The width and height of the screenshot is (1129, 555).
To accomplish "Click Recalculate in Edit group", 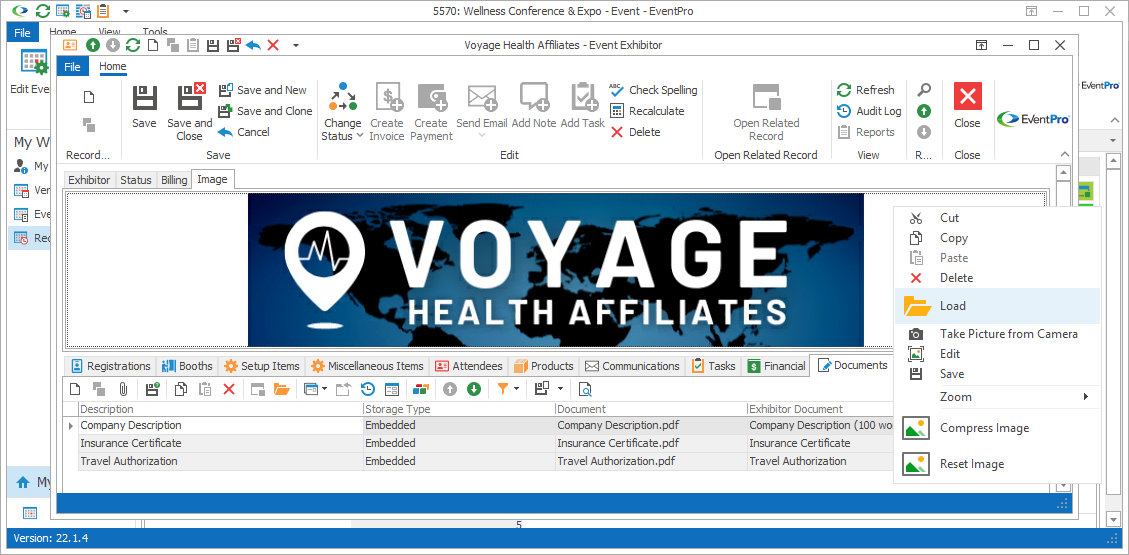I will (x=647, y=111).
